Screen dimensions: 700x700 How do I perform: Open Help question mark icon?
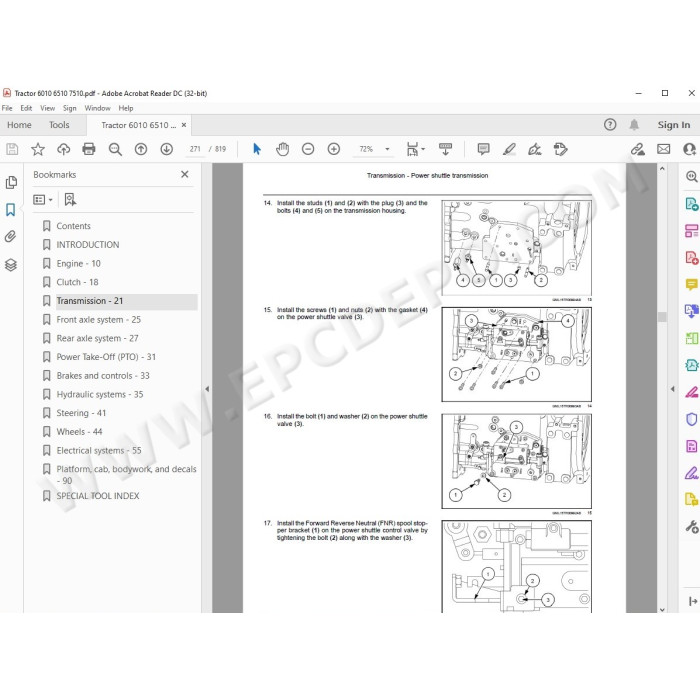(610, 125)
